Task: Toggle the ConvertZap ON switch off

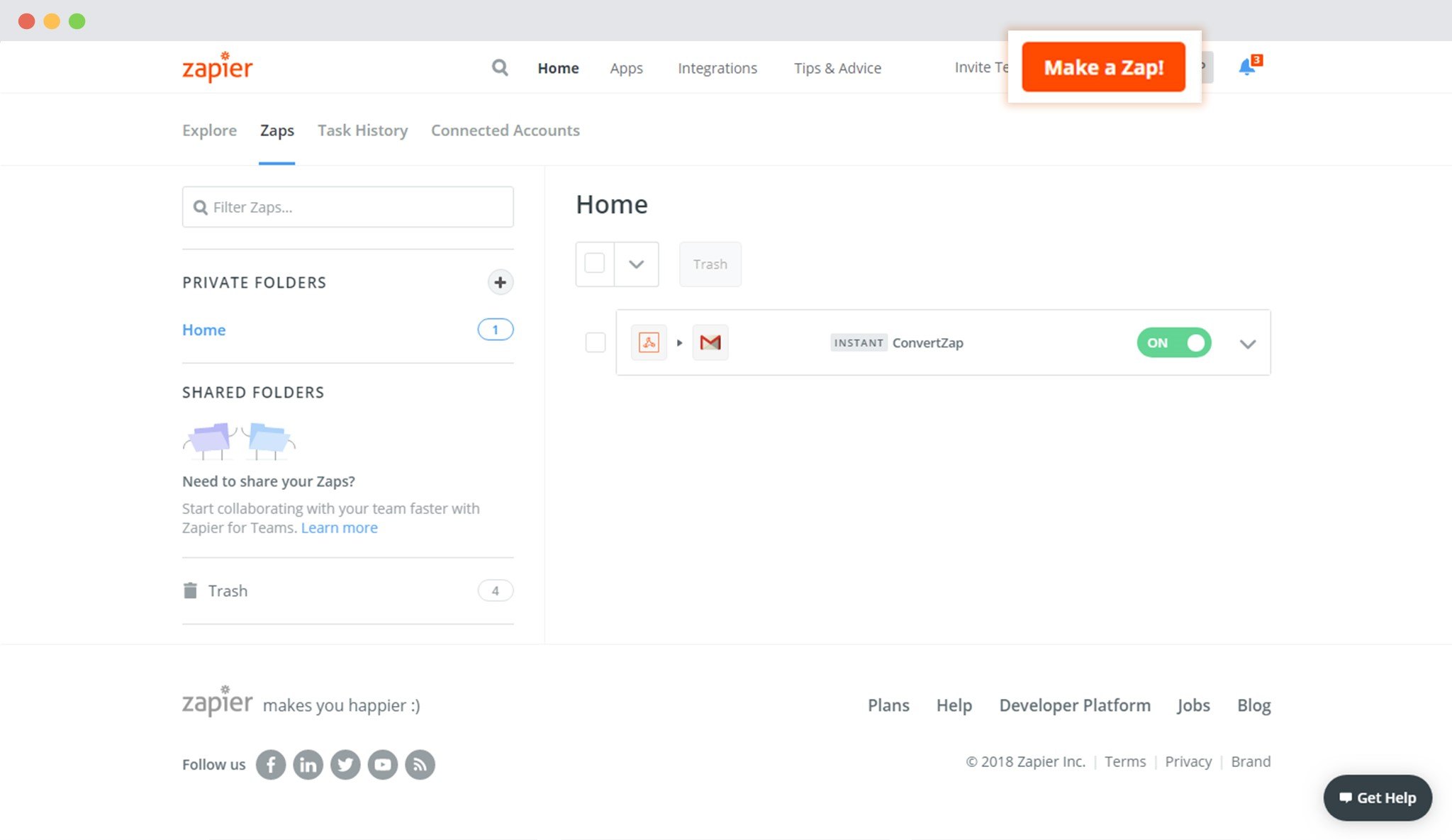Action: click(1174, 342)
